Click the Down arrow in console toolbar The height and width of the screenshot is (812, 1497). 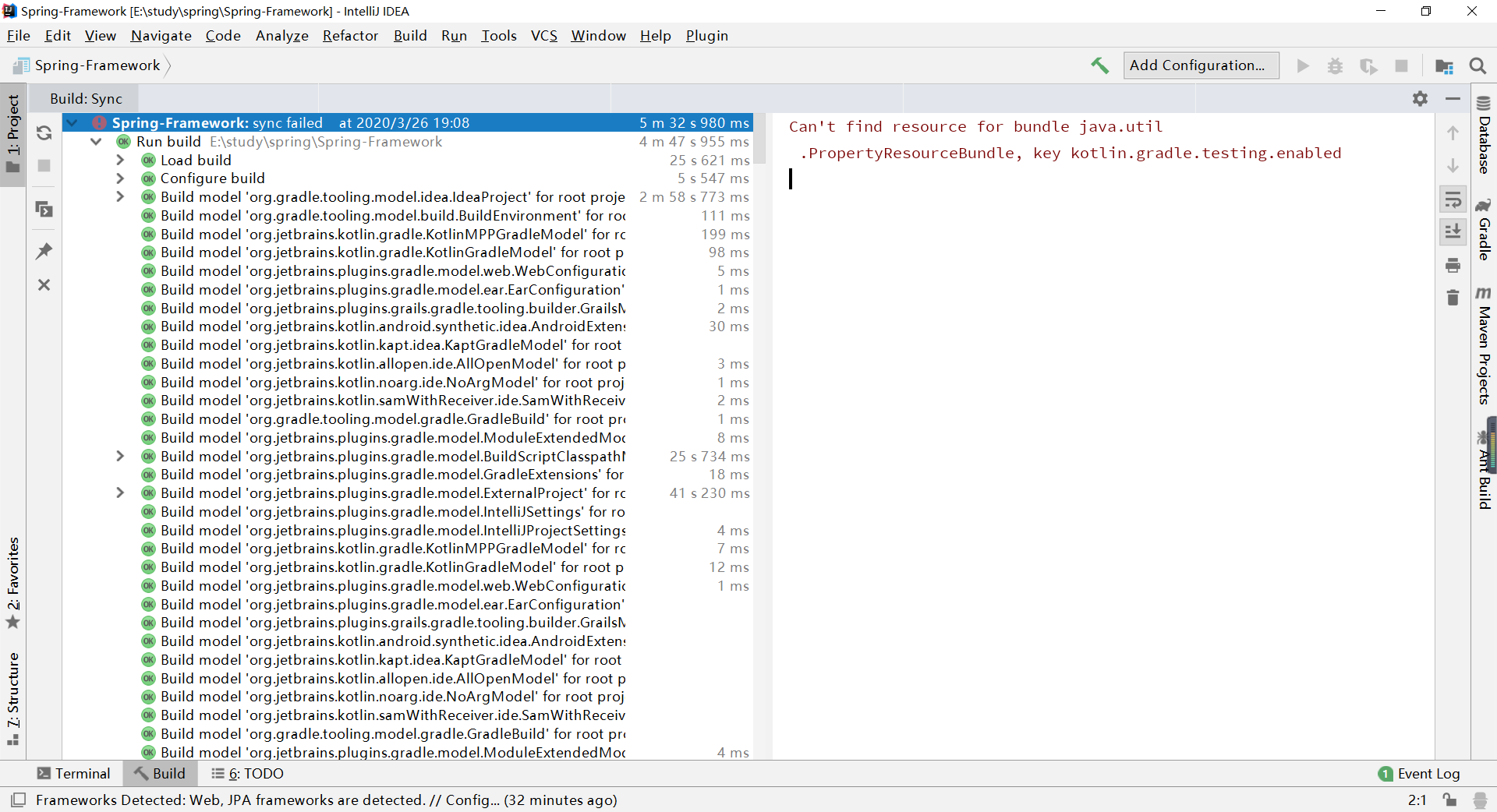pyautogui.click(x=1453, y=166)
